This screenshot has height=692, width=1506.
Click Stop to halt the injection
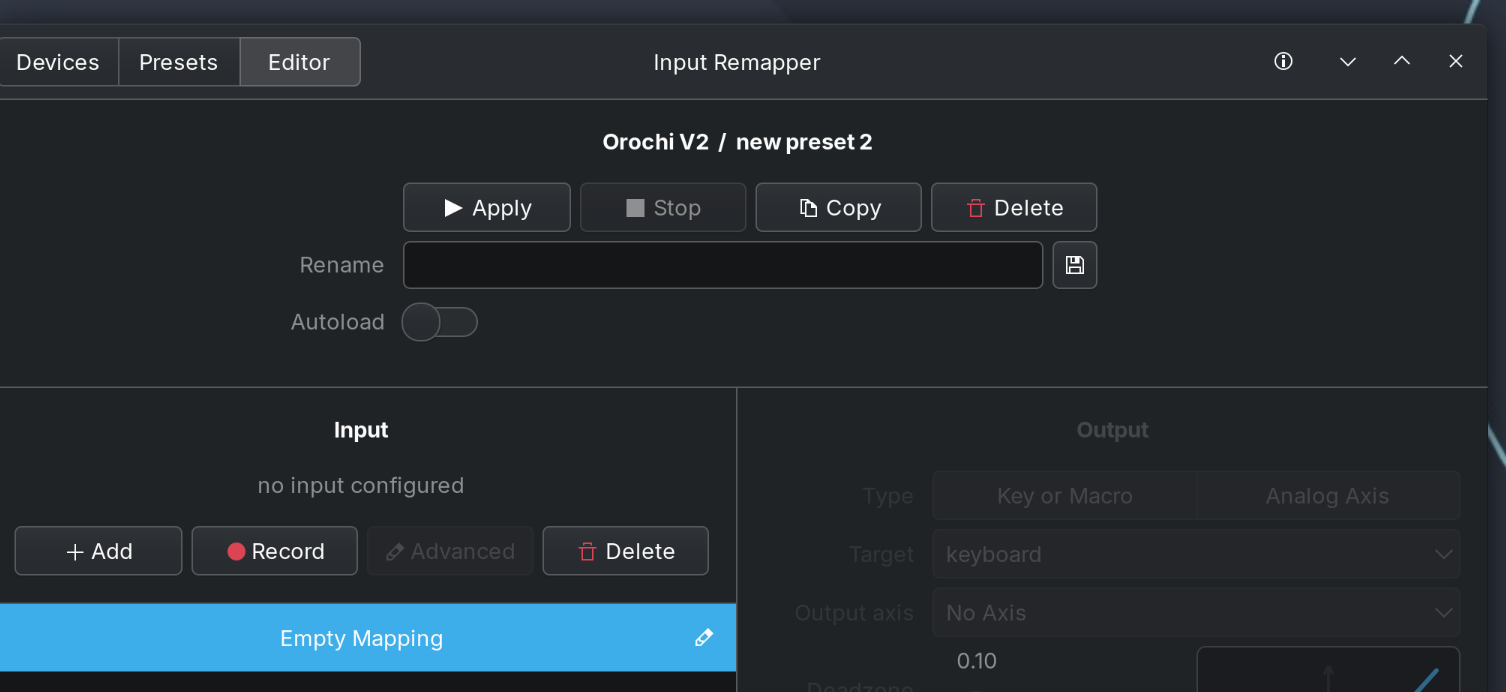coord(663,208)
